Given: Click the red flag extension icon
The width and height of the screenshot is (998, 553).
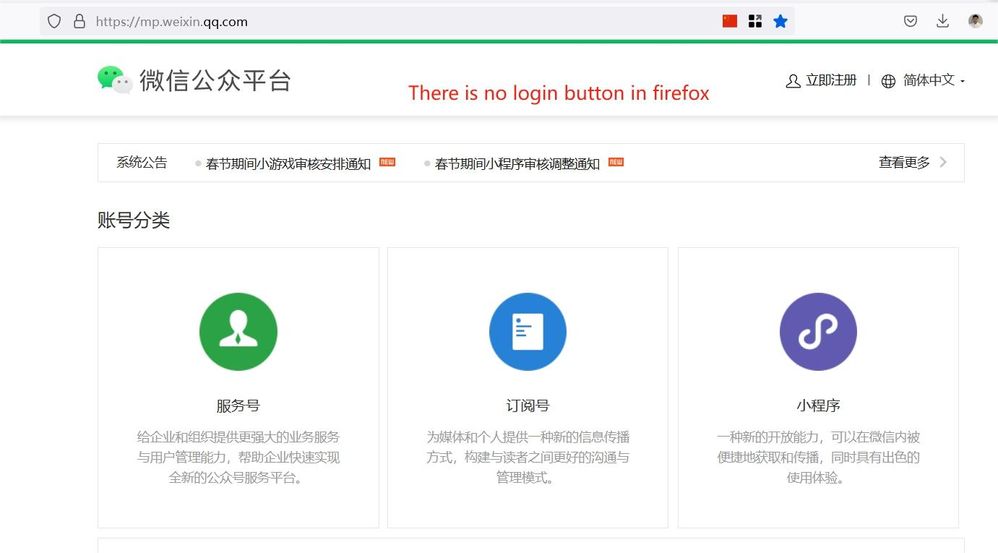Looking at the screenshot, I should (x=729, y=21).
